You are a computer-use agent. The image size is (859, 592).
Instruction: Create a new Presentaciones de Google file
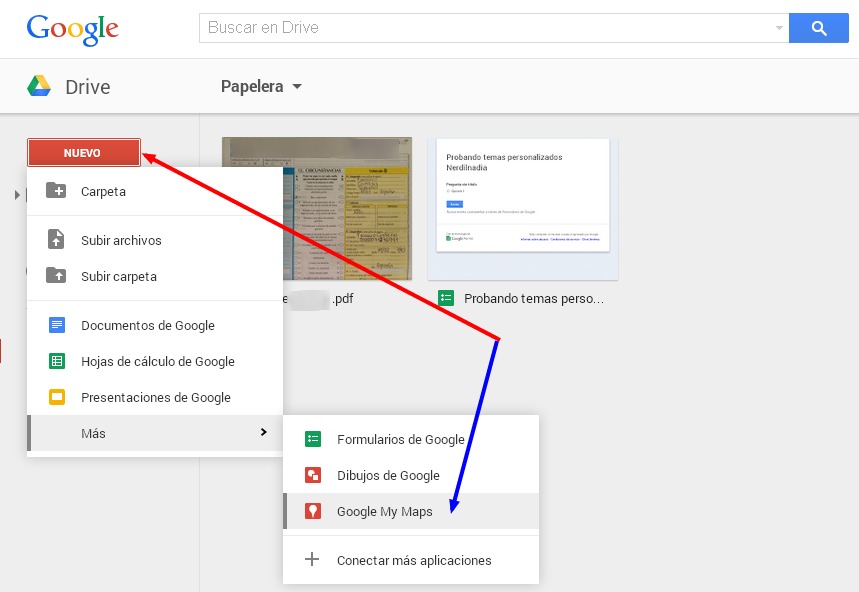coord(155,397)
